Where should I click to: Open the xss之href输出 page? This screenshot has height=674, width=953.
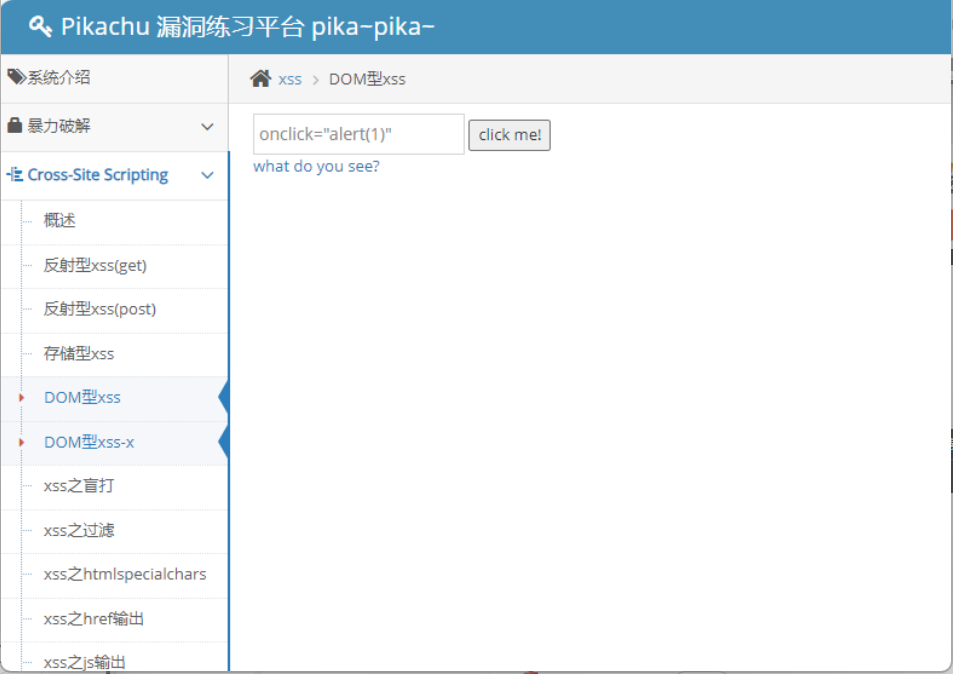point(94,619)
